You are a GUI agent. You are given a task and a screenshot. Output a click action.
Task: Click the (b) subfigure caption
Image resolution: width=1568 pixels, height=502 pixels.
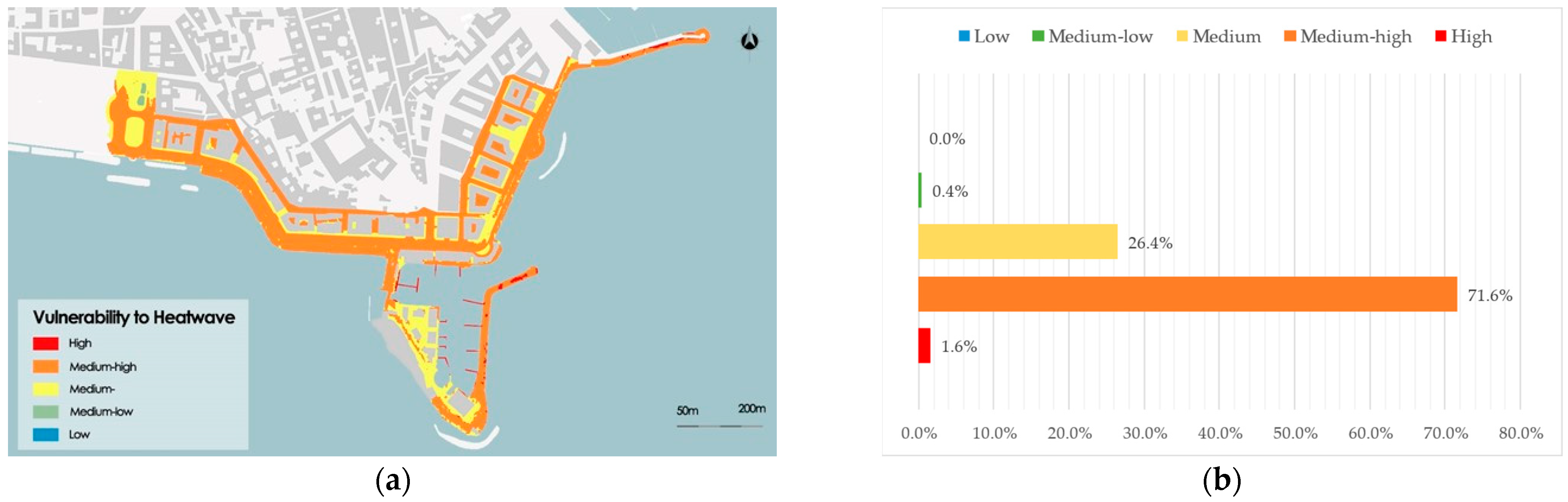(x=1221, y=481)
